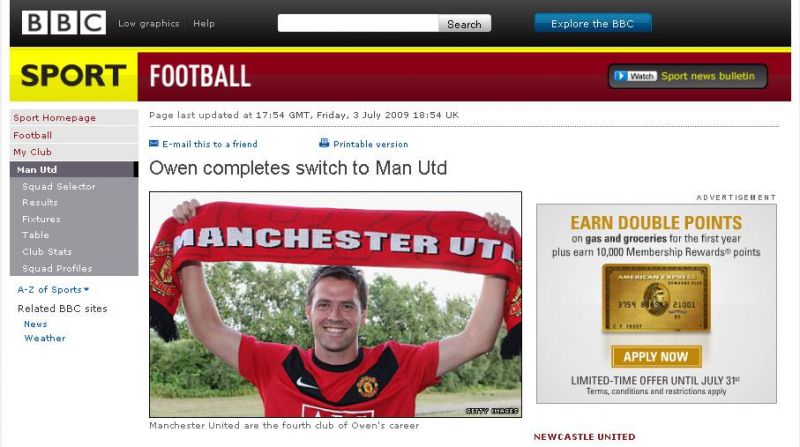Click the envelope icon for e-mailing article
Screen dimensions: 800x447
[154, 144]
